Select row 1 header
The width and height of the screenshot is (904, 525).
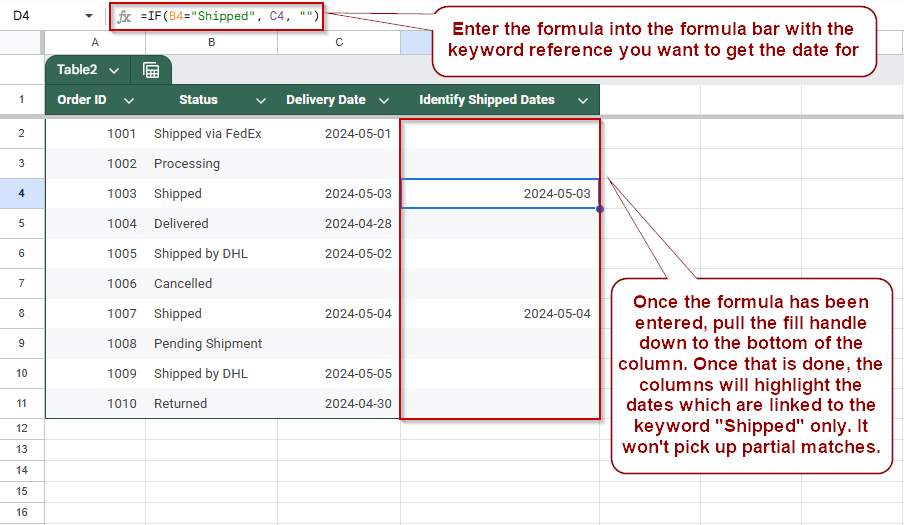coord(21,99)
